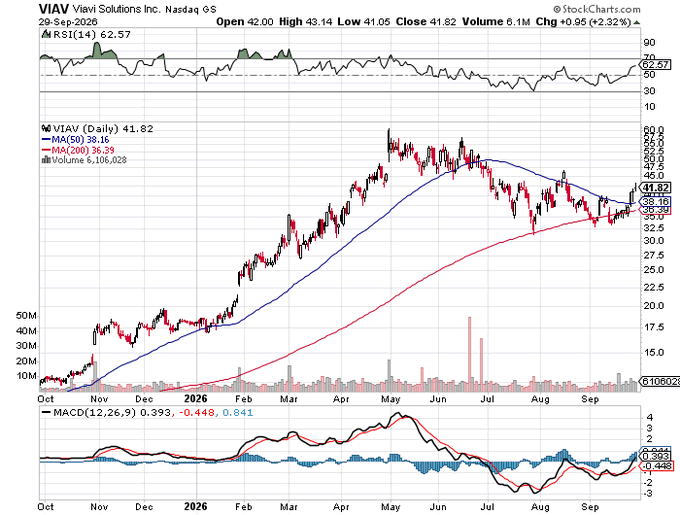Click the RSI 30 axis label
This screenshot has width=680, height=515.
(650, 91)
